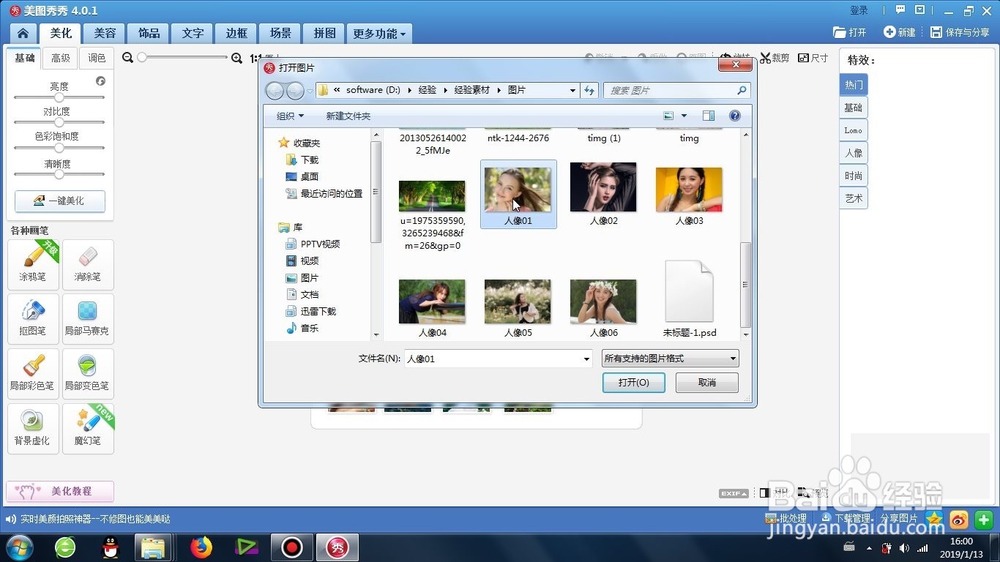Click 新建文件夹 new folder button
Image resolution: width=1000 pixels, height=562 pixels.
(x=348, y=116)
